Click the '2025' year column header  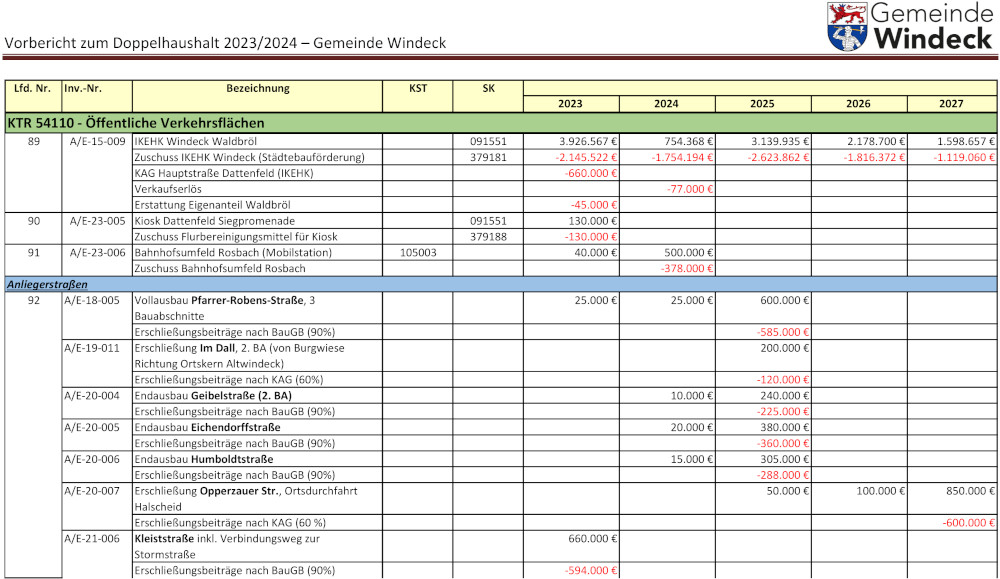(x=762, y=103)
